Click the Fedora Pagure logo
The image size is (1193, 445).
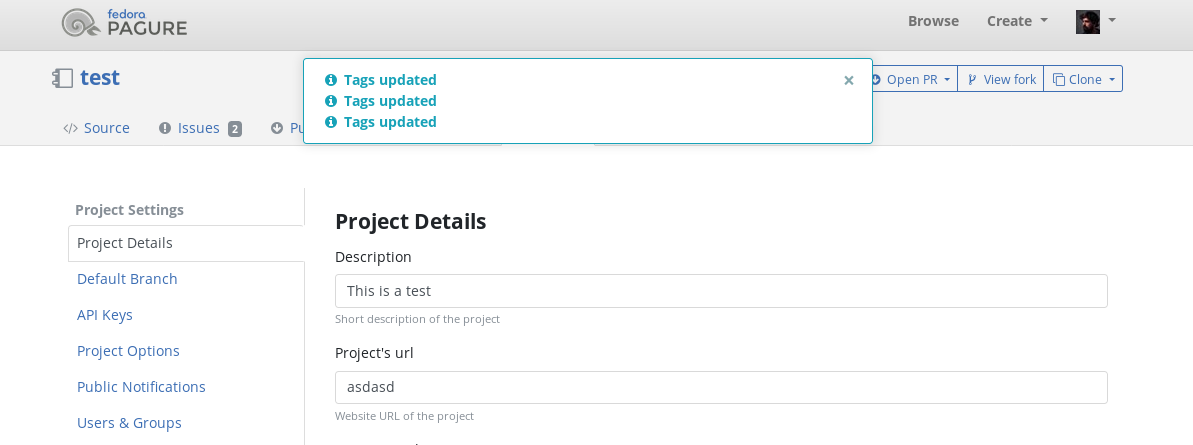pyautogui.click(x=124, y=23)
